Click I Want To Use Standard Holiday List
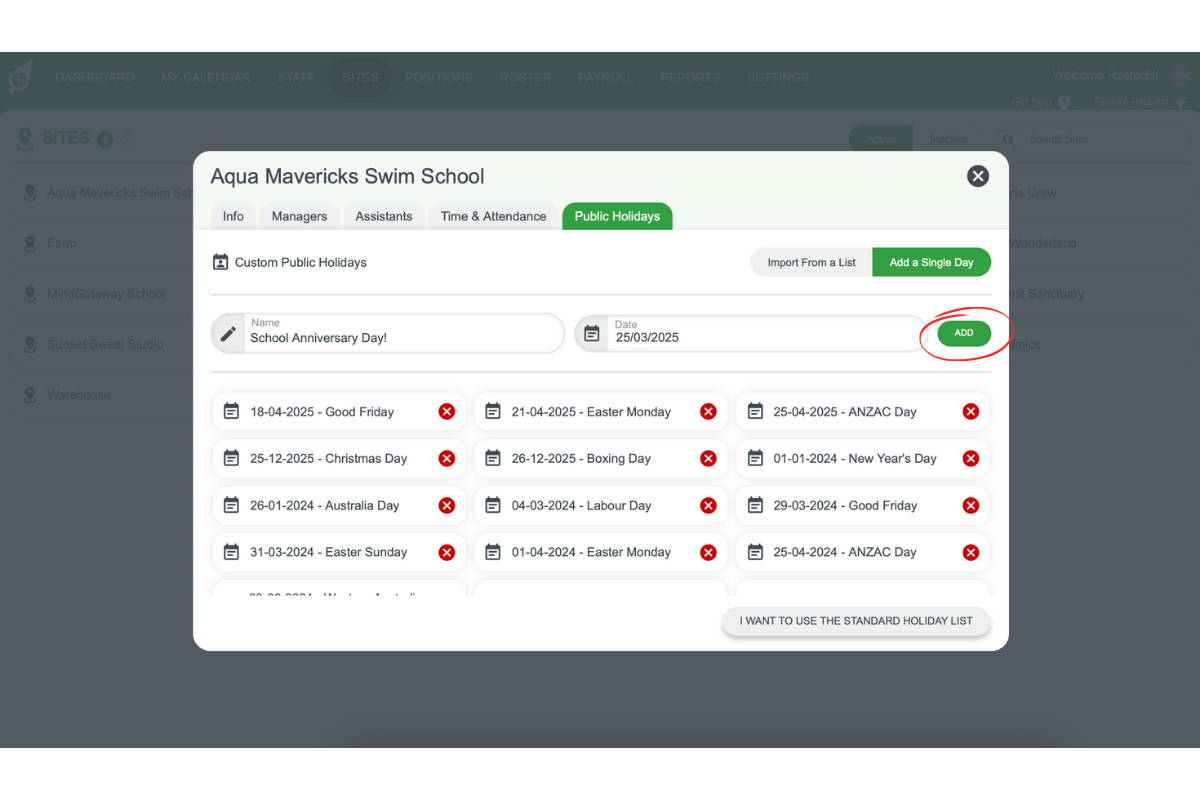 855,621
